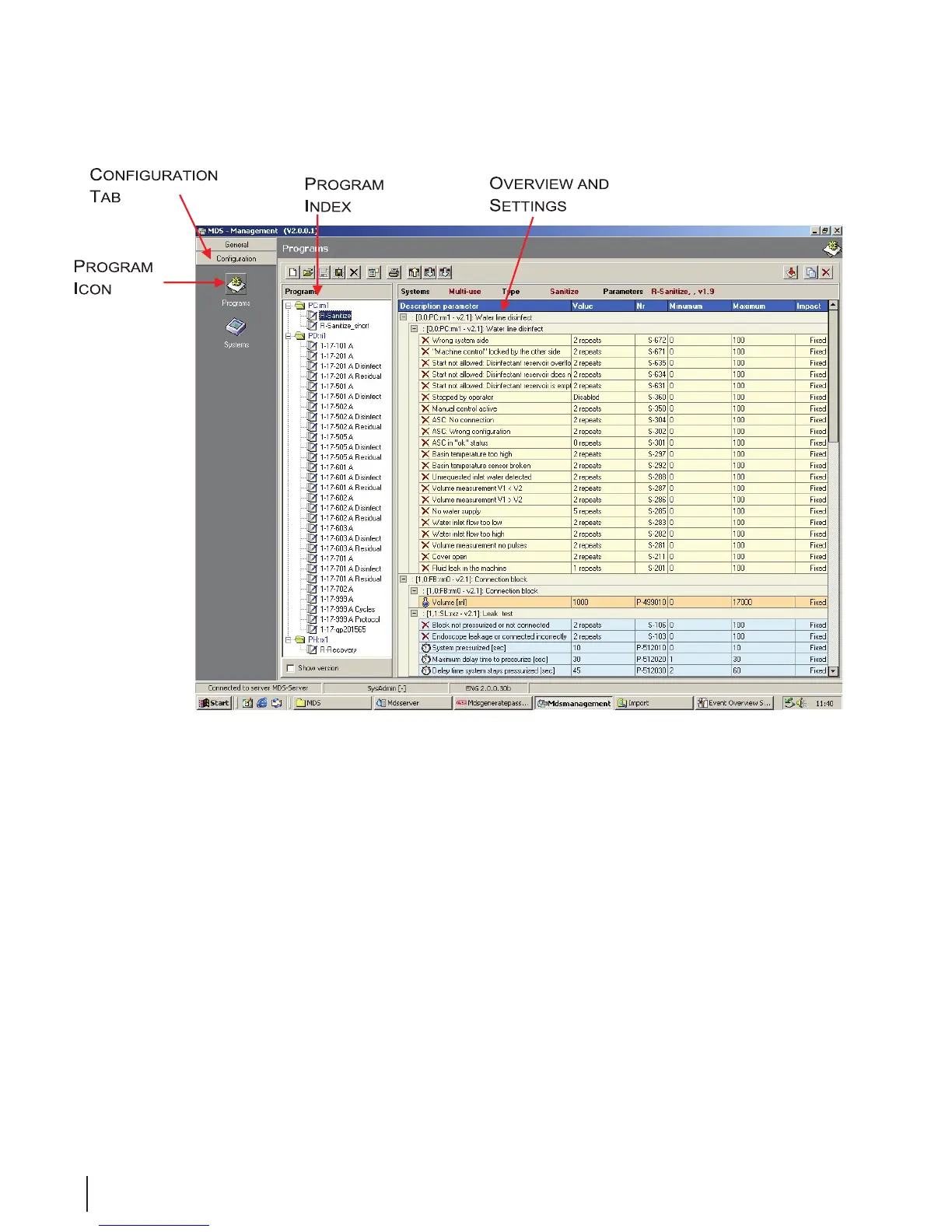Switch to Mdsserver in the taskbar

coord(412,703)
